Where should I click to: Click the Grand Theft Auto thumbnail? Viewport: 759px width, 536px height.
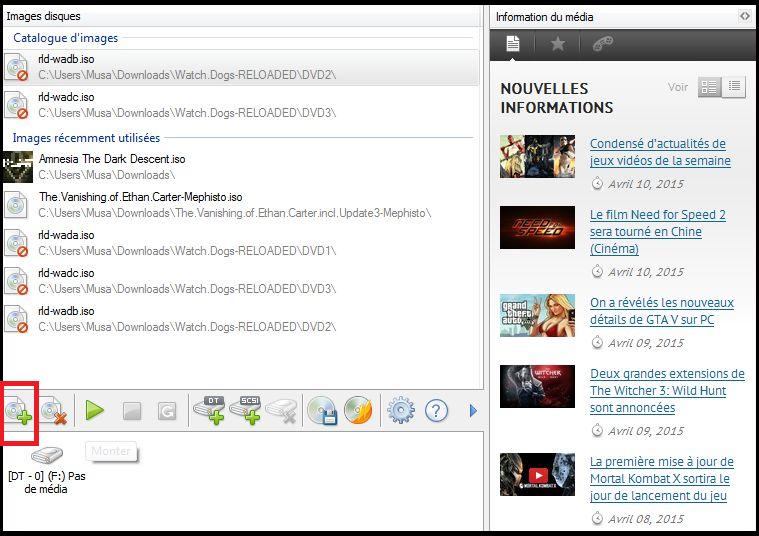pos(537,315)
